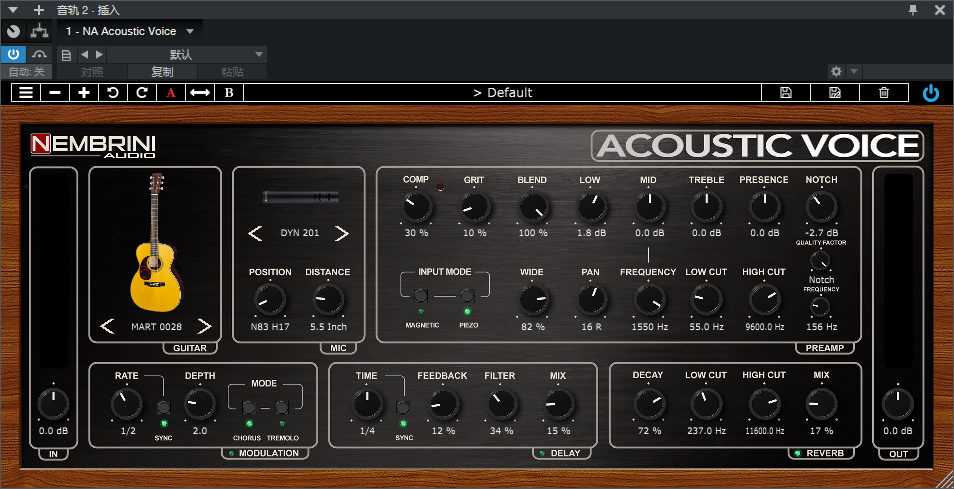This screenshot has width=954, height=489.
Task: Toggle the Piezo input mode button
Action: coord(467,296)
